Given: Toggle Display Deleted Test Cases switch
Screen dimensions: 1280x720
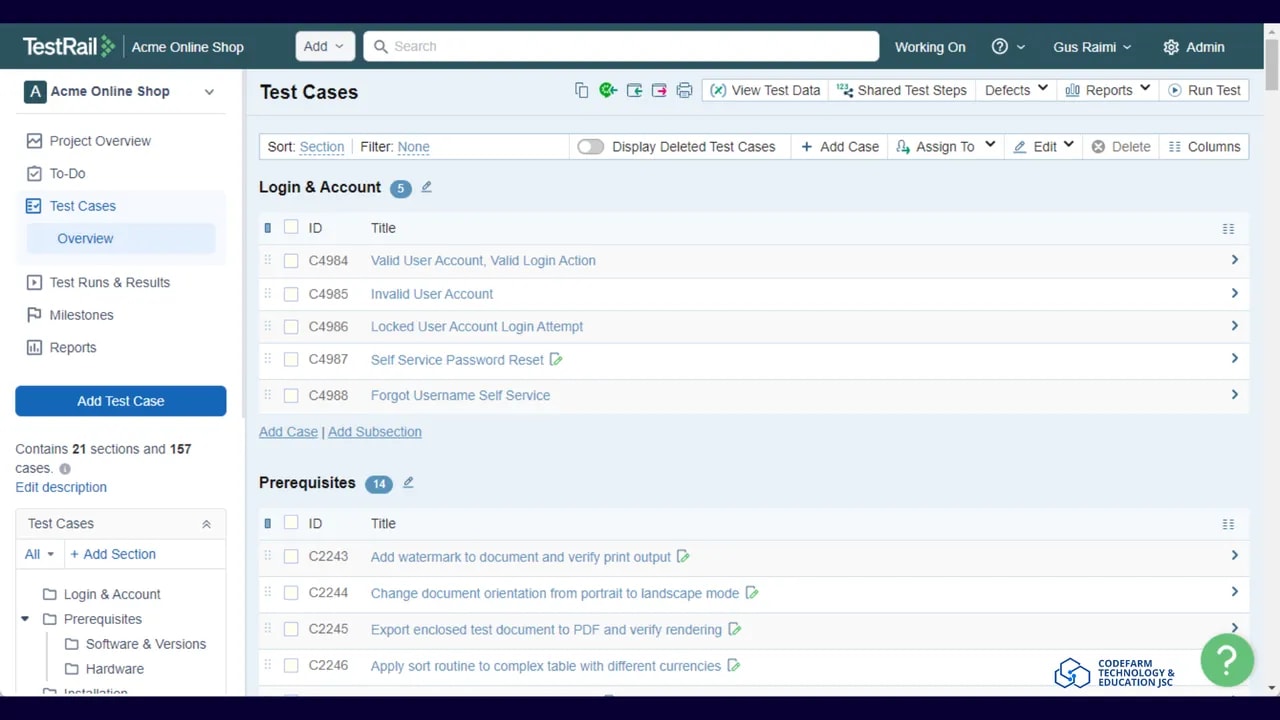Looking at the screenshot, I should click(x=590, y=147).
